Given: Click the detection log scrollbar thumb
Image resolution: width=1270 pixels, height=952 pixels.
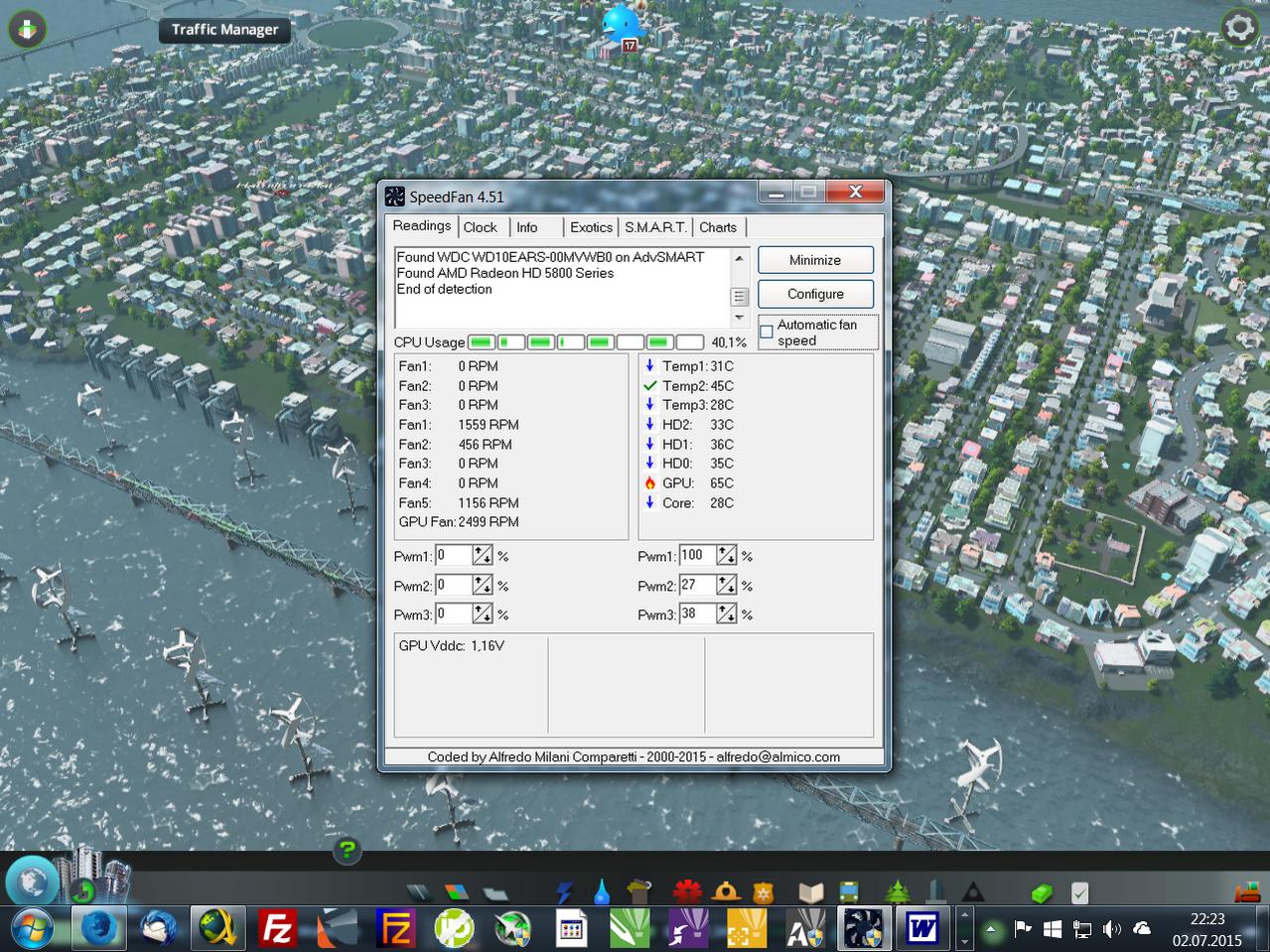Looking at the screenshot, I should pyautogui.click(x=739, y=297).
